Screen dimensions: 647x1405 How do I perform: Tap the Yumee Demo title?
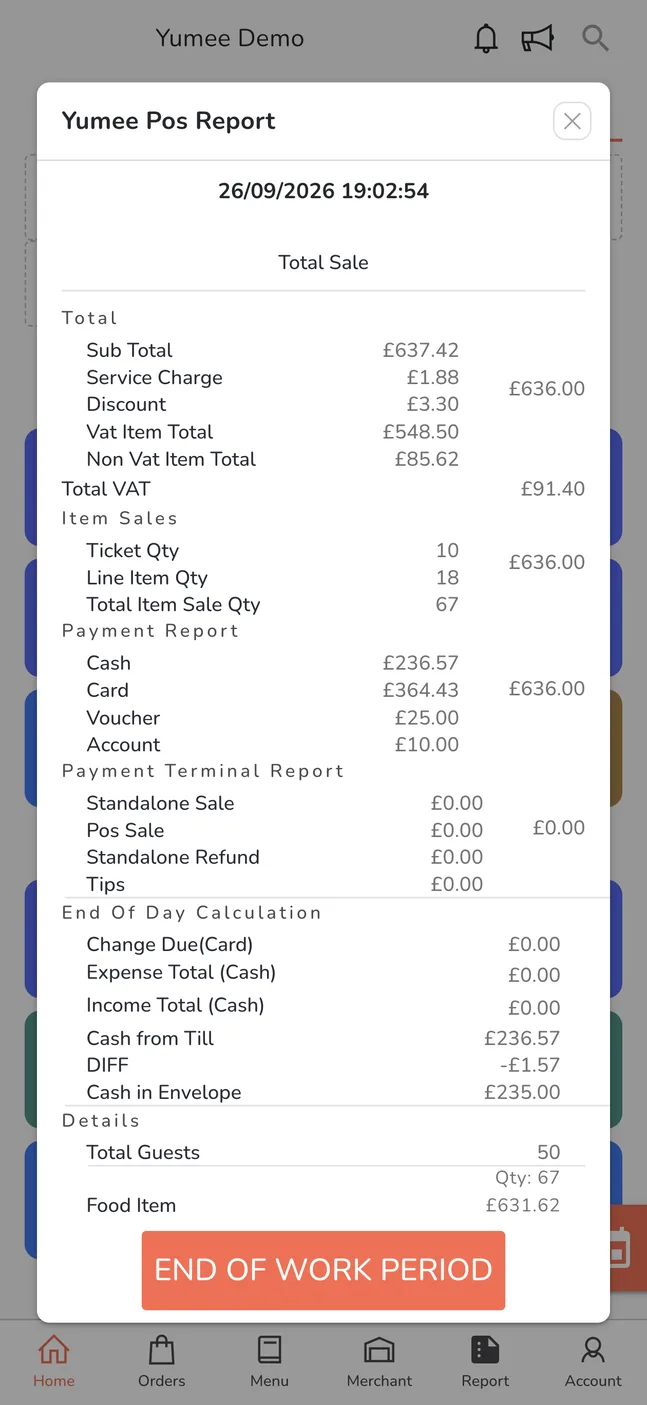tap(230, 38)
